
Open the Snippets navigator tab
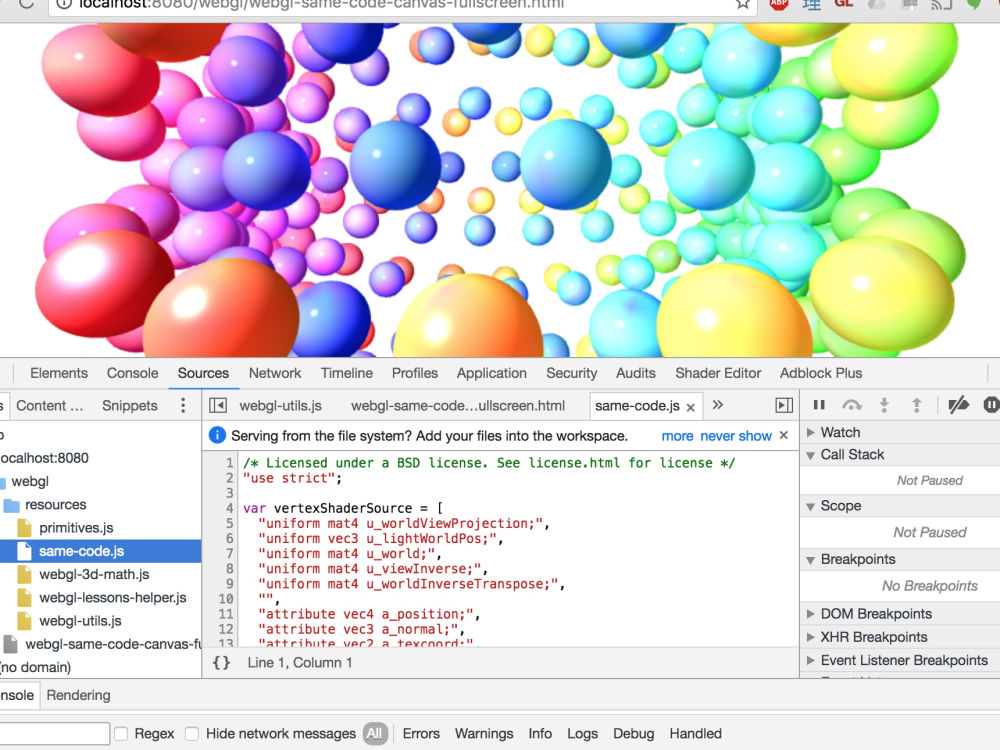[x=129, y=406]
